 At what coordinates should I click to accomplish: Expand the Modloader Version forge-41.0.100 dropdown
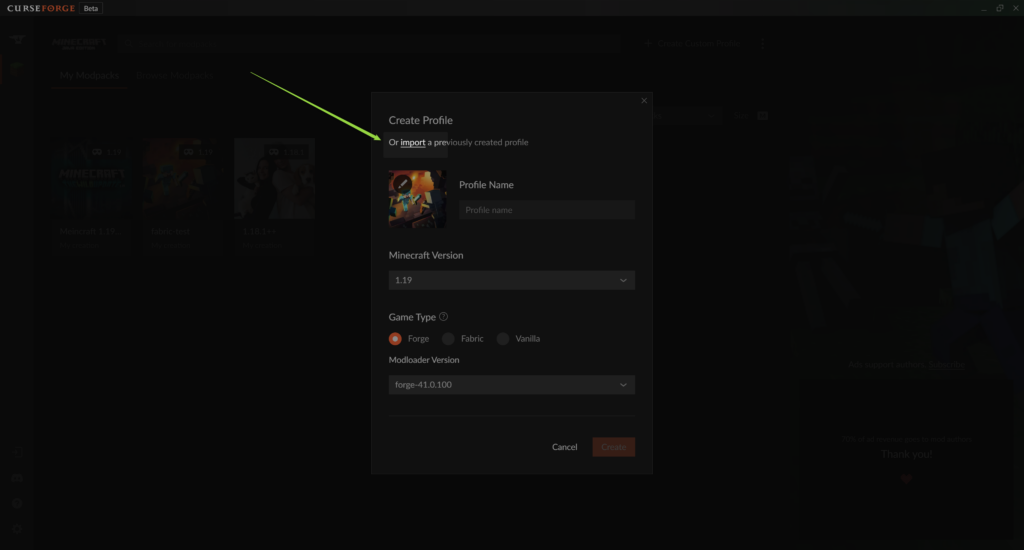pyautogui.click(x=511, y=385)
